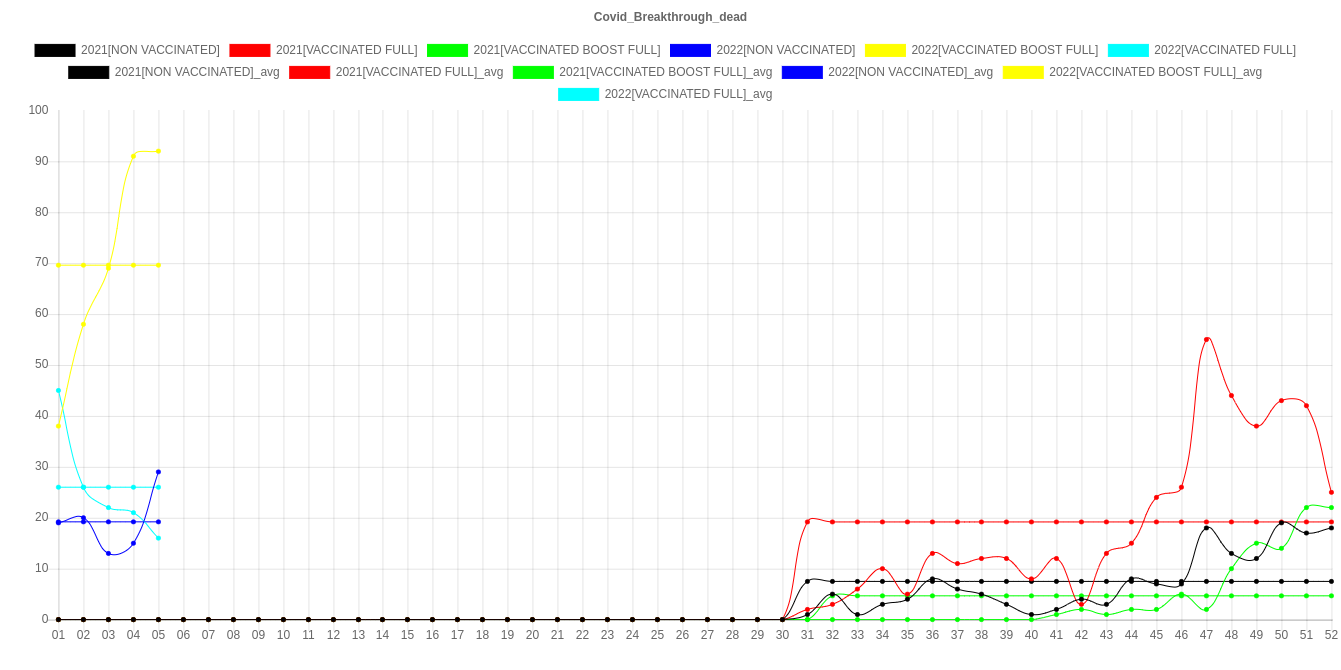Select the red peak data point at week 47
Viewport: 1341px width, 670px height.
[1207, 339]
